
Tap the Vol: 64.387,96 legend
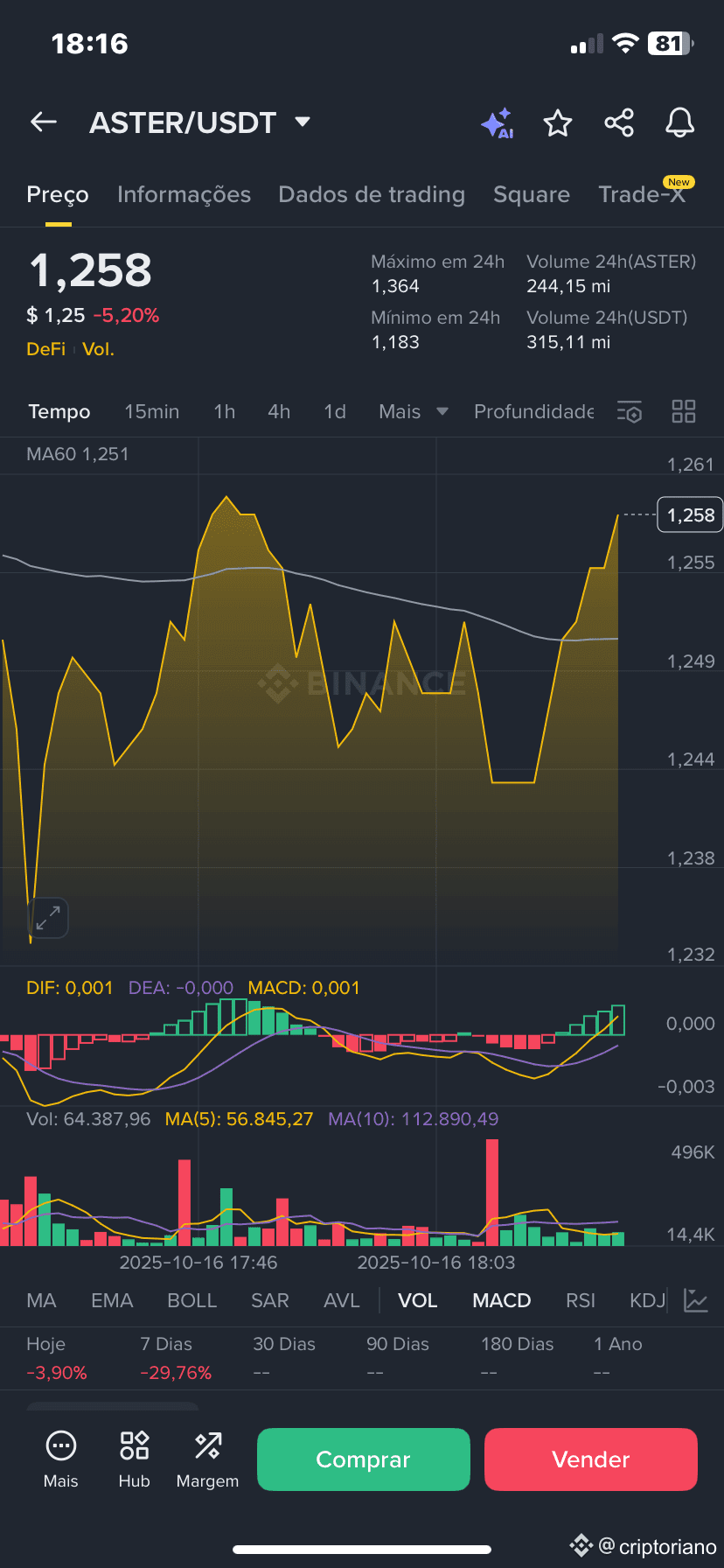88,1119
